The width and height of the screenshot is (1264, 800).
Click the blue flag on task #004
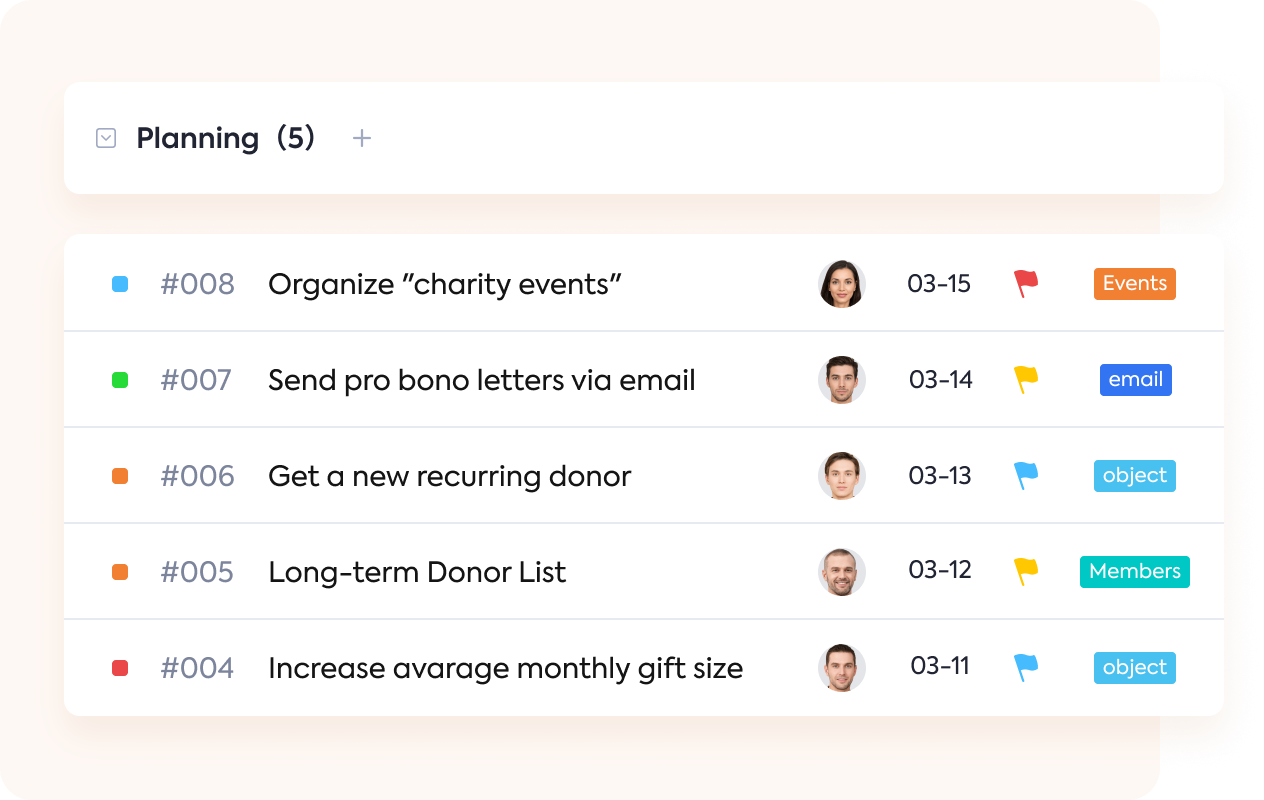[x=1026, y=668]
